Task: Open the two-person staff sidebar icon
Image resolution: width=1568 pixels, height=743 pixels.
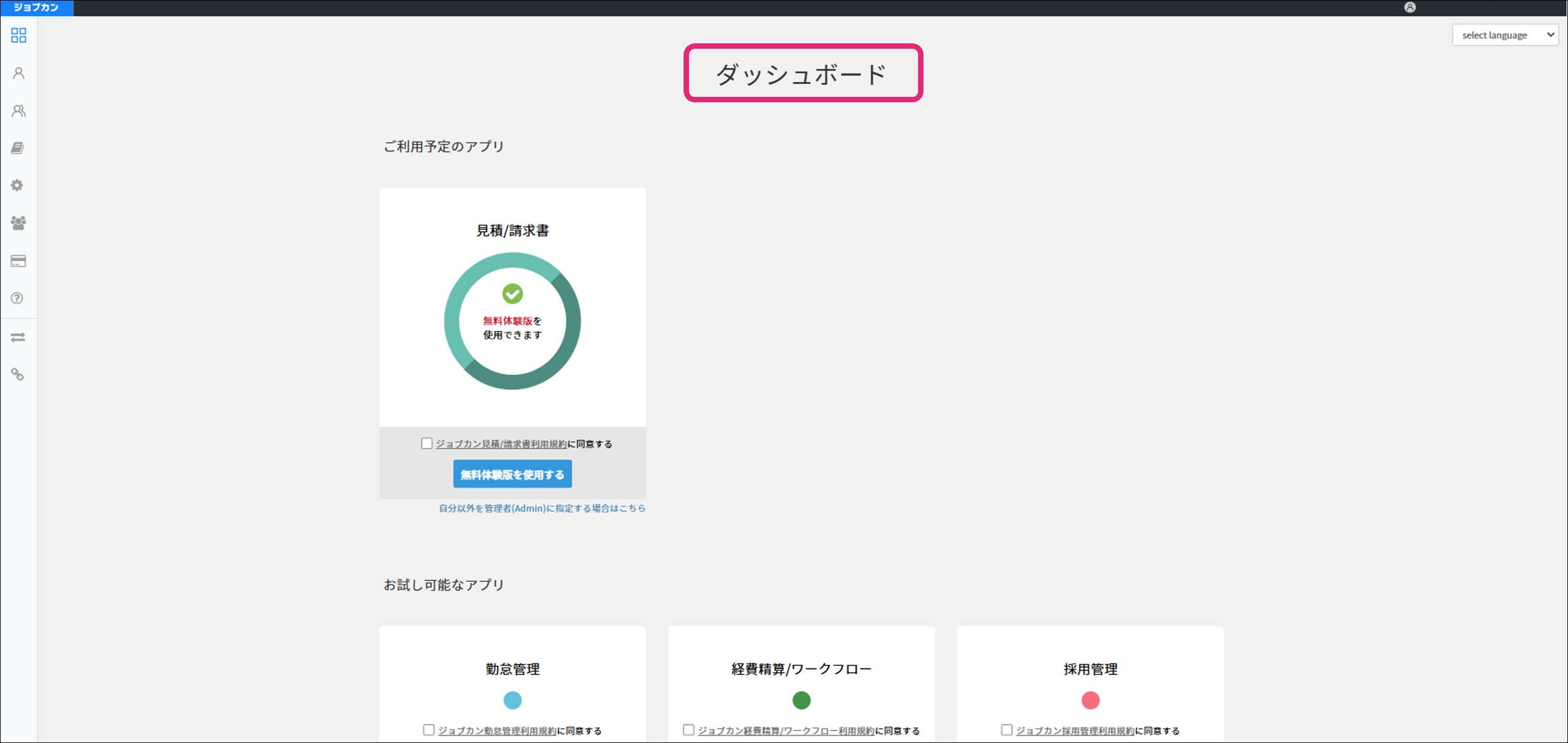Action: (x=18, y=111)
